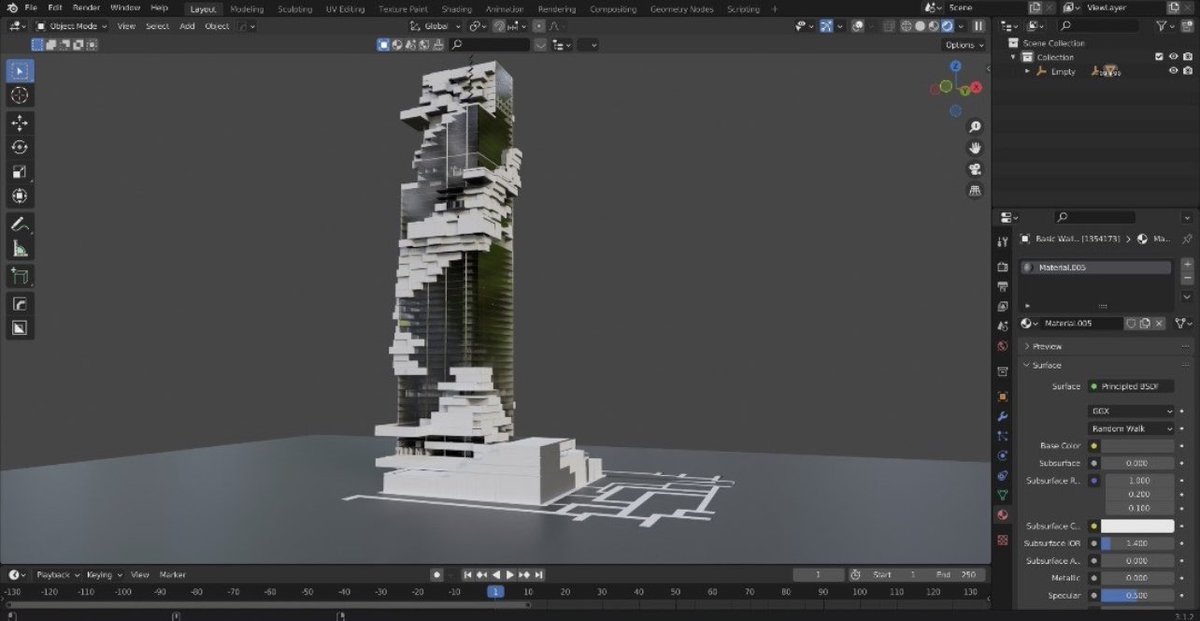Open the Material properties tab
The width and height of the screenshot is (1200, 621).
click(x=1003, y=515)
